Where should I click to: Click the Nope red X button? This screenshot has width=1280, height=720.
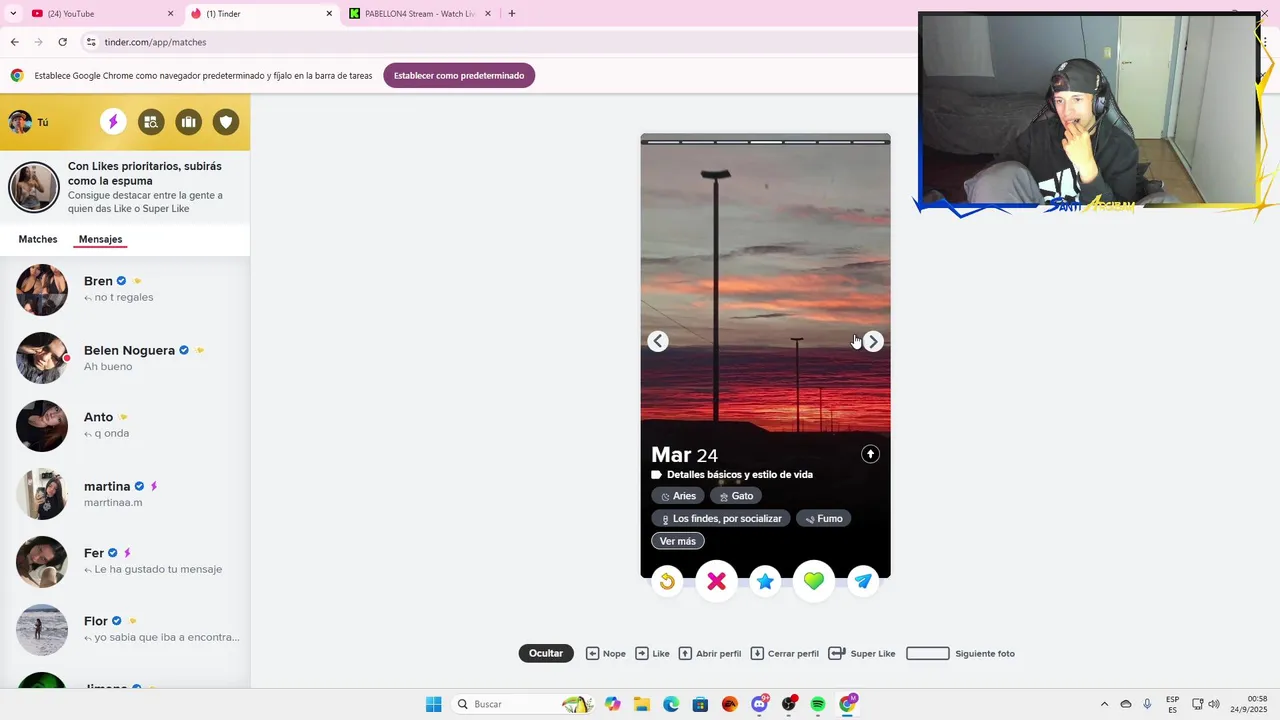pos(716,581)
